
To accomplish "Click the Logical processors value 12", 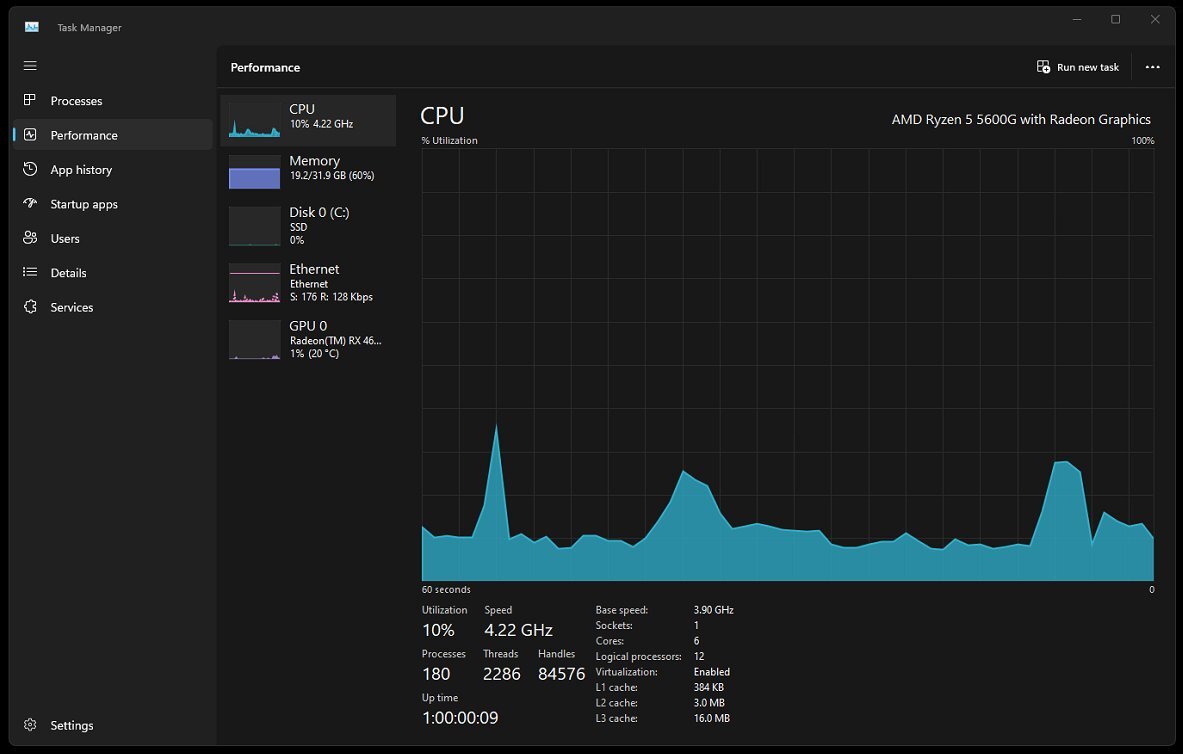I will tap(699, 657).
